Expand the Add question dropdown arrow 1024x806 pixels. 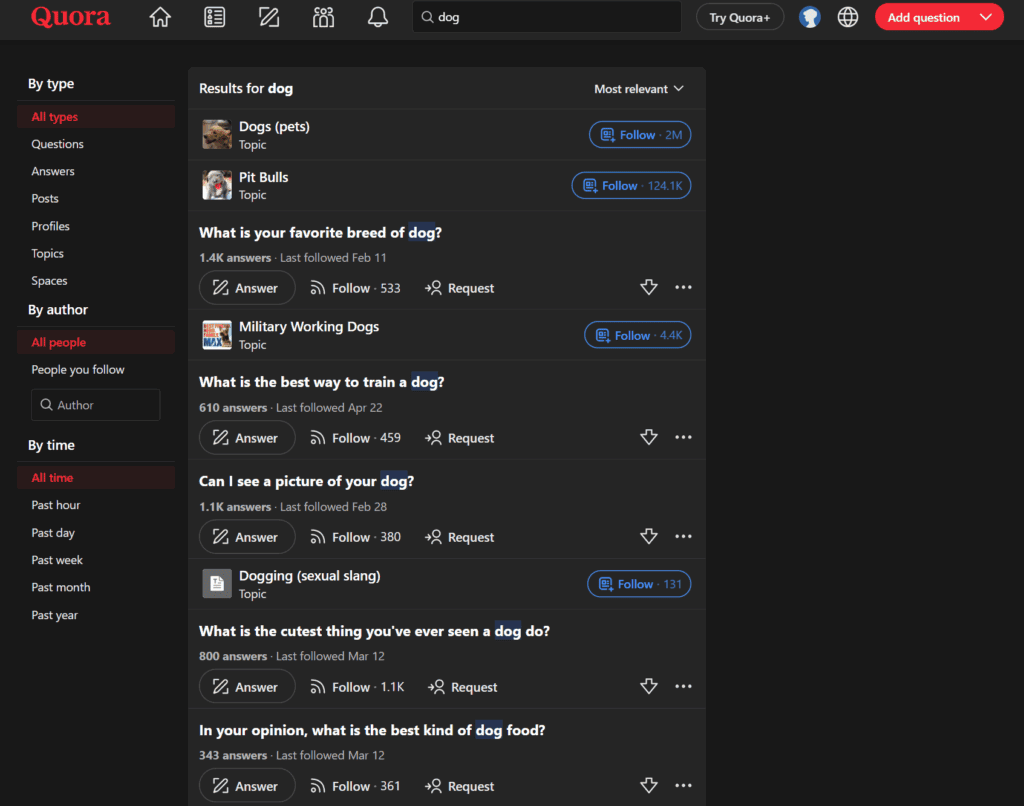coord(986,17)
